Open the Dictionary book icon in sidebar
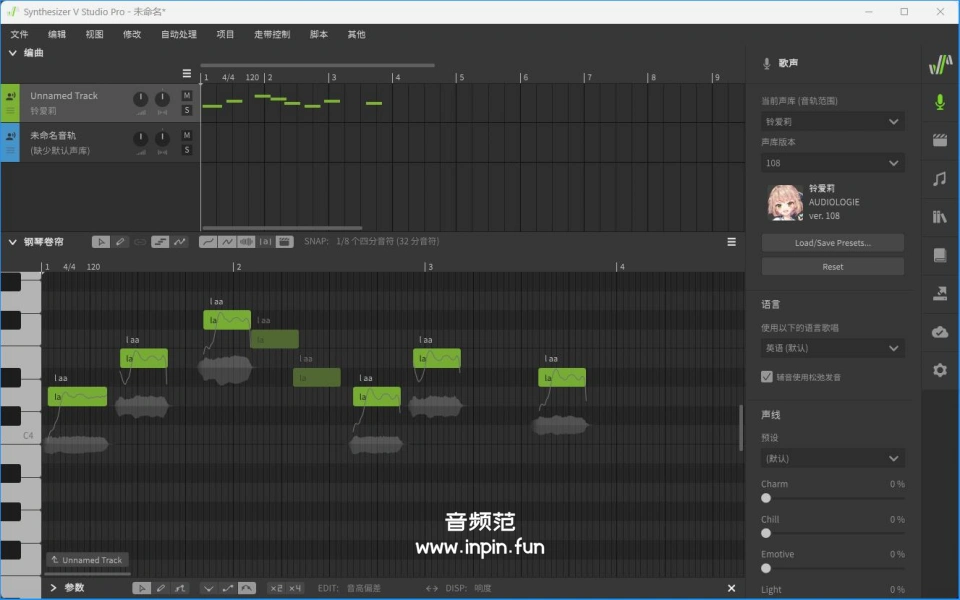 (940, 255)
